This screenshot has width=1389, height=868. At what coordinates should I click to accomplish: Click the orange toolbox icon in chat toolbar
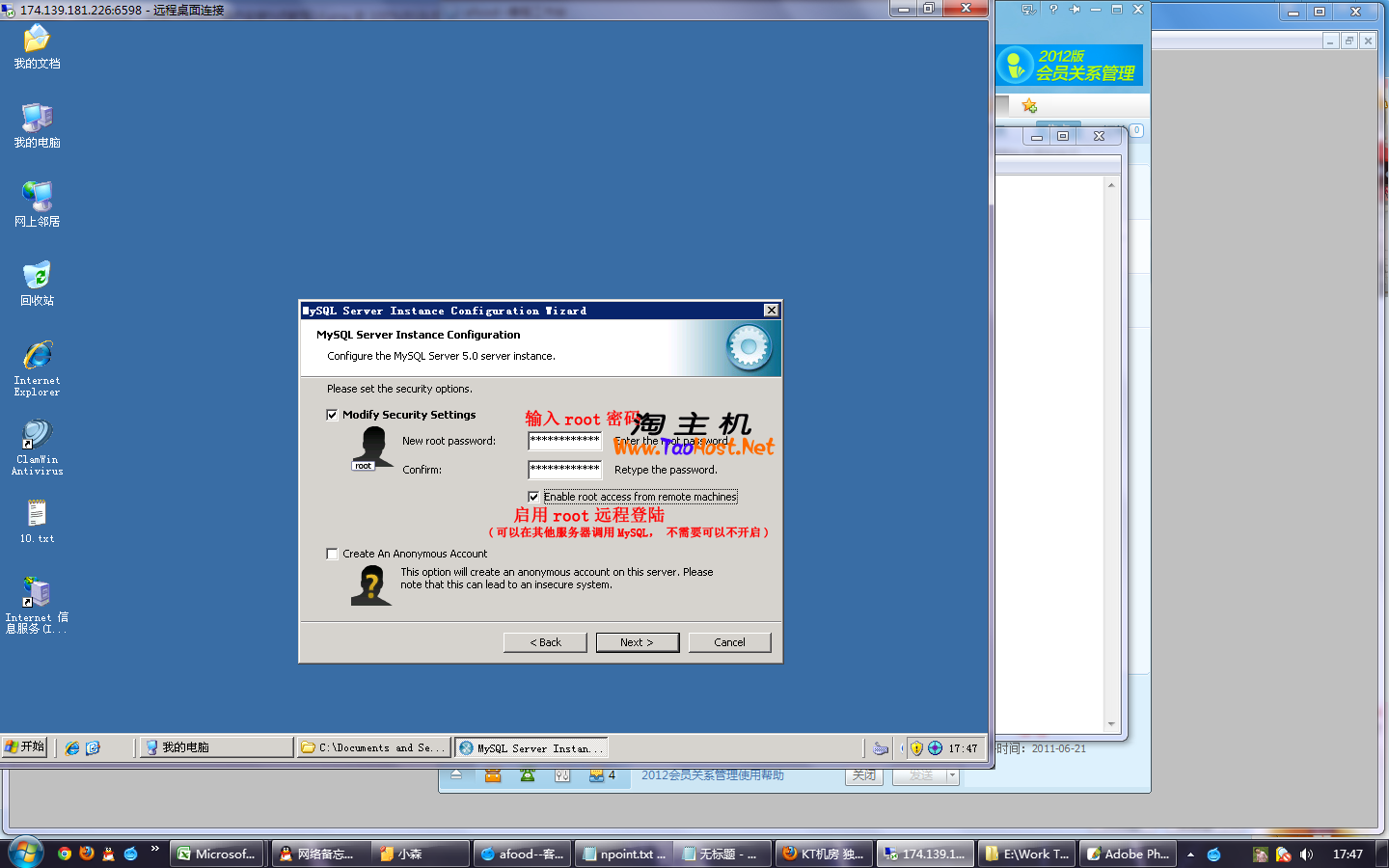pyautogui.click(x=493, y=775)
